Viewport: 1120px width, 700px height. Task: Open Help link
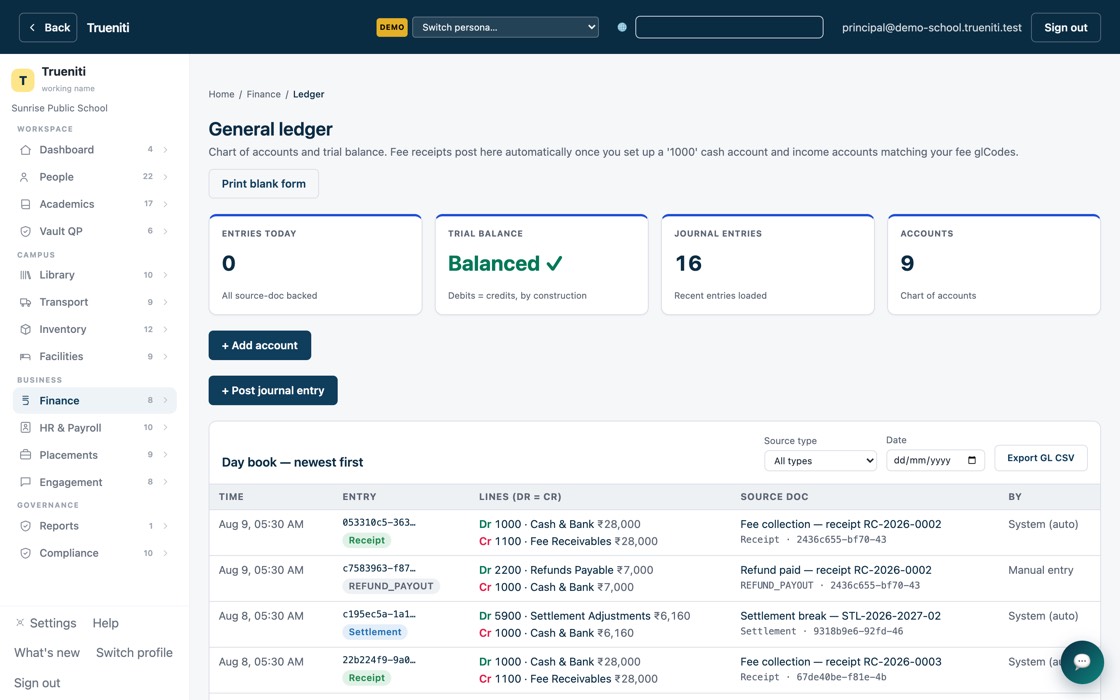pyautogui.click(x=106, y=623)
